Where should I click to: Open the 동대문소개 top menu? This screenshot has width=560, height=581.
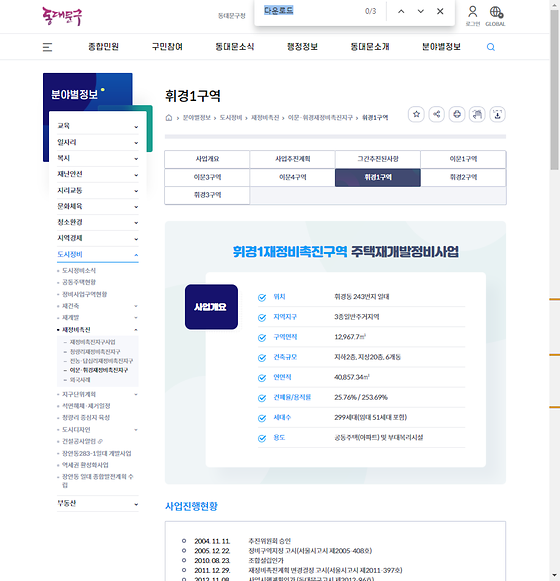[x=370, y=47]
